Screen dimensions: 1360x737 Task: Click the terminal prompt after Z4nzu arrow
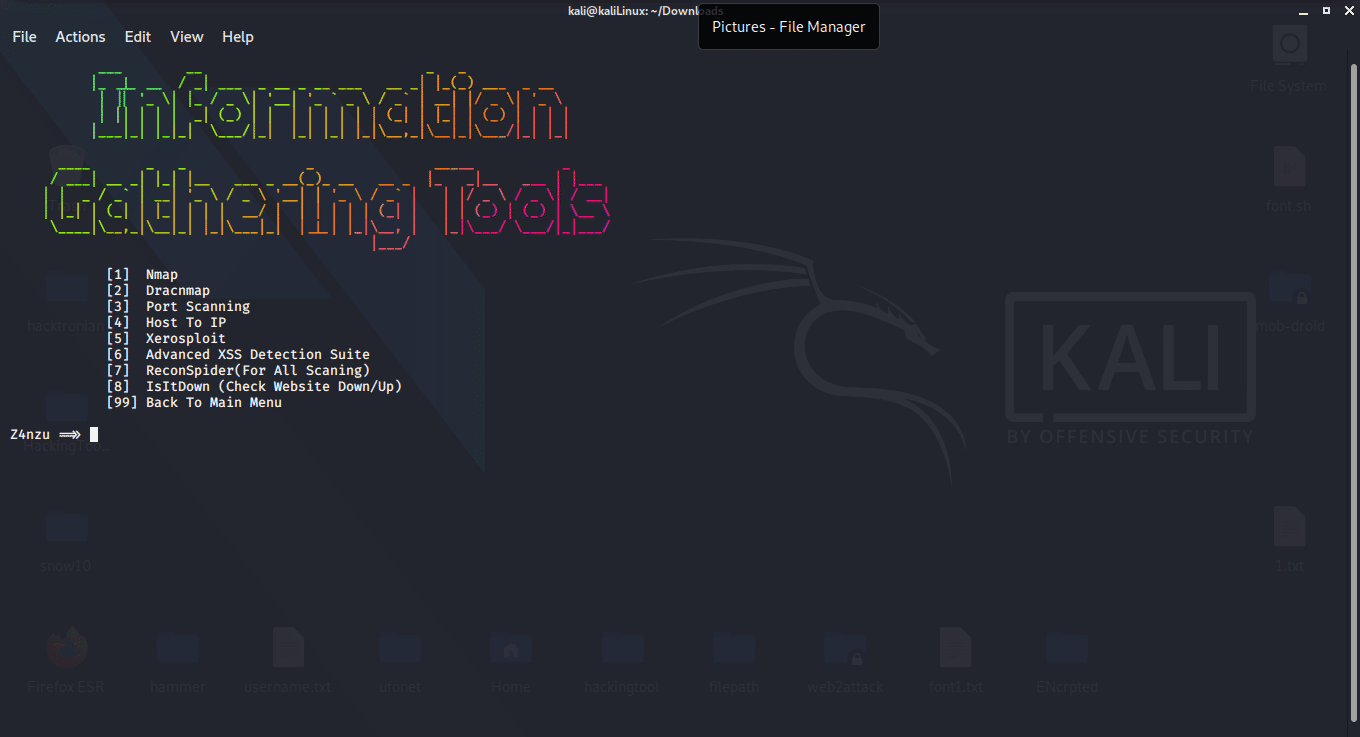tap(94, 434)
